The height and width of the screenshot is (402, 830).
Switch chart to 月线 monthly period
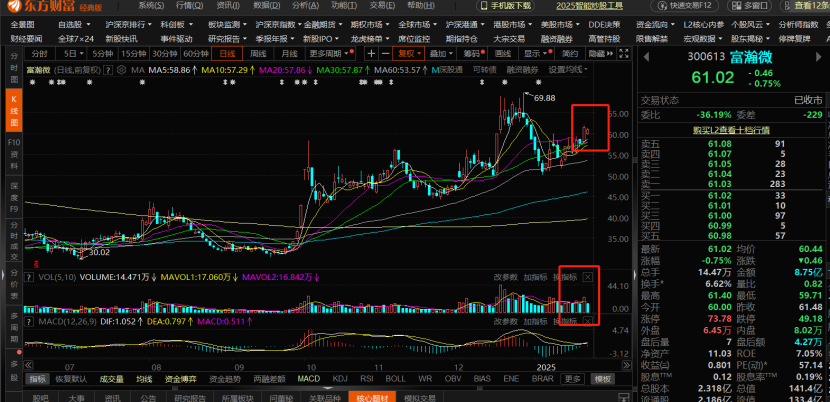pos(289,53)
